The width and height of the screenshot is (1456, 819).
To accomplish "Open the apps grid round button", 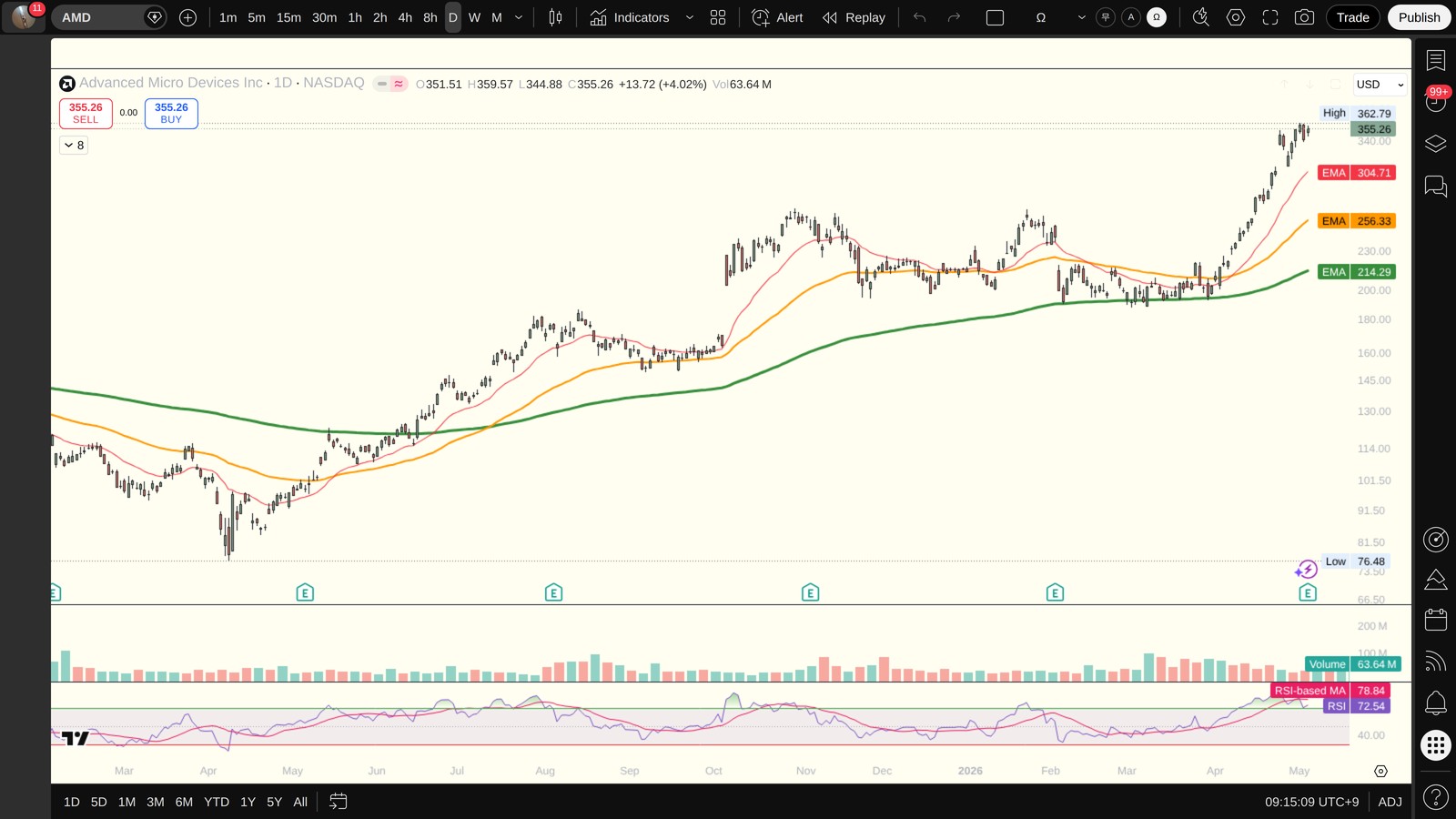I will coord(1436,746).
